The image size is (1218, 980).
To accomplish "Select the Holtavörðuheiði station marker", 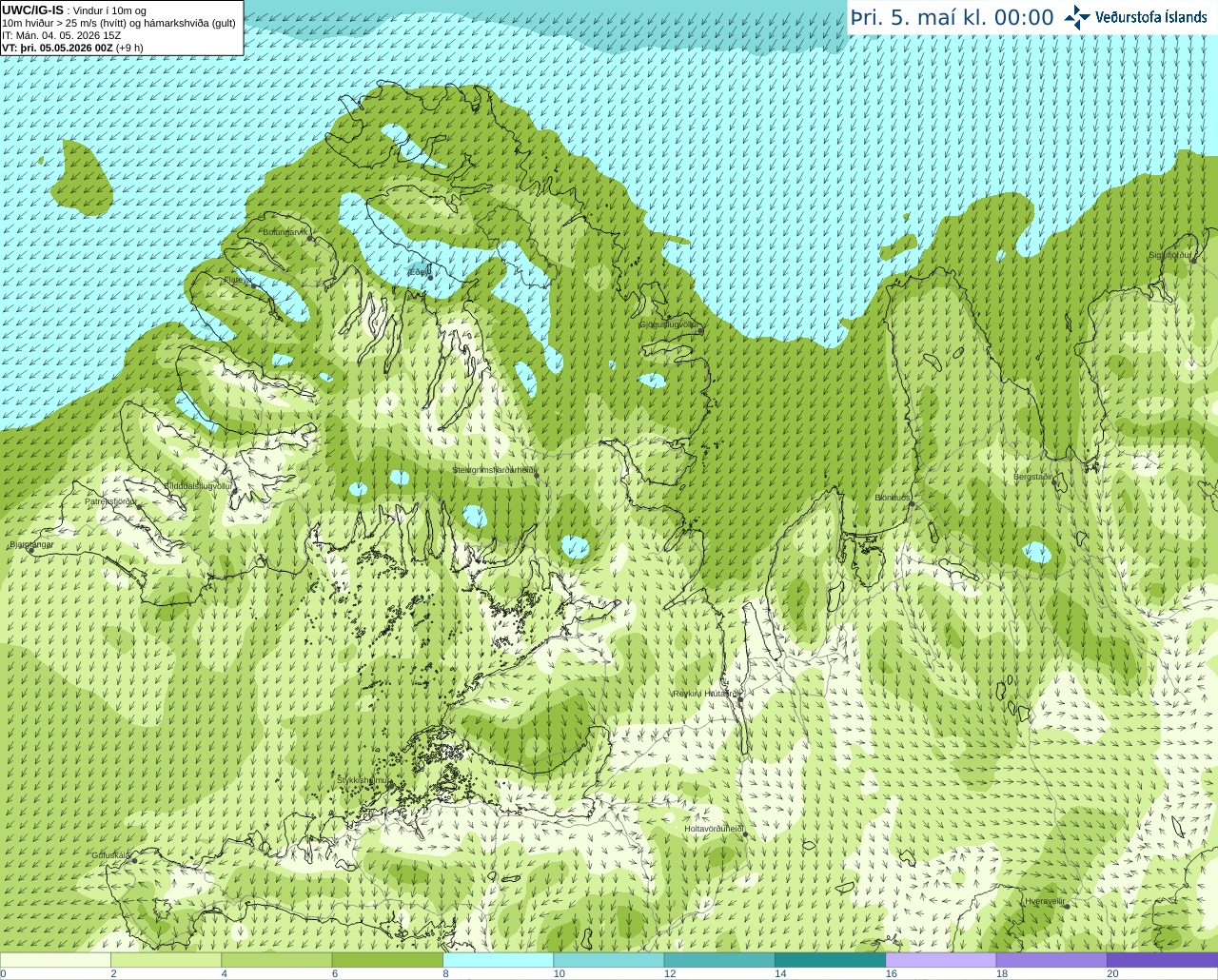I will (744, 834).
